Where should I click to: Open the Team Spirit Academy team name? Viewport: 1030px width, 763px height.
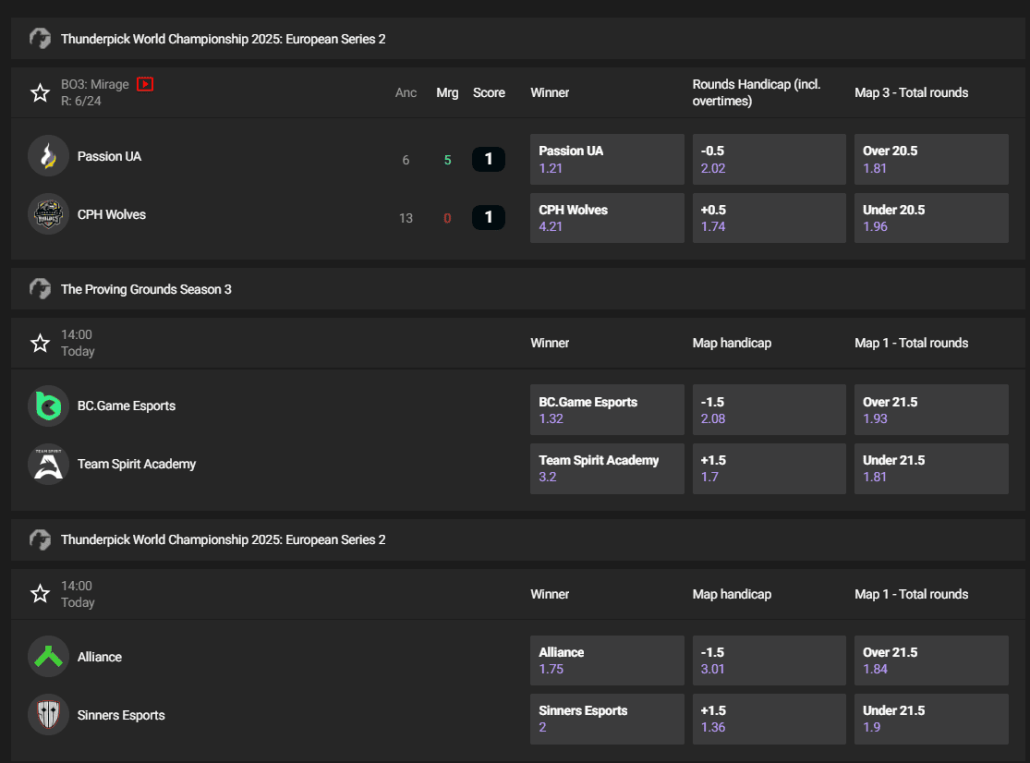point(137,464)
